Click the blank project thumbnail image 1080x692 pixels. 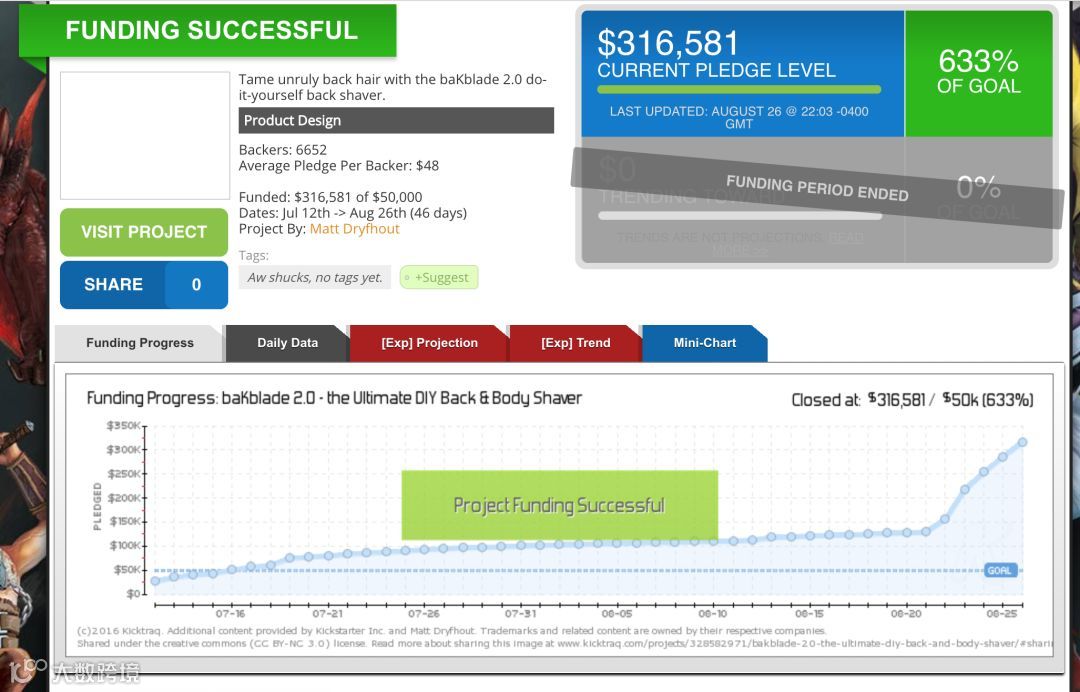tap(145, 136)
